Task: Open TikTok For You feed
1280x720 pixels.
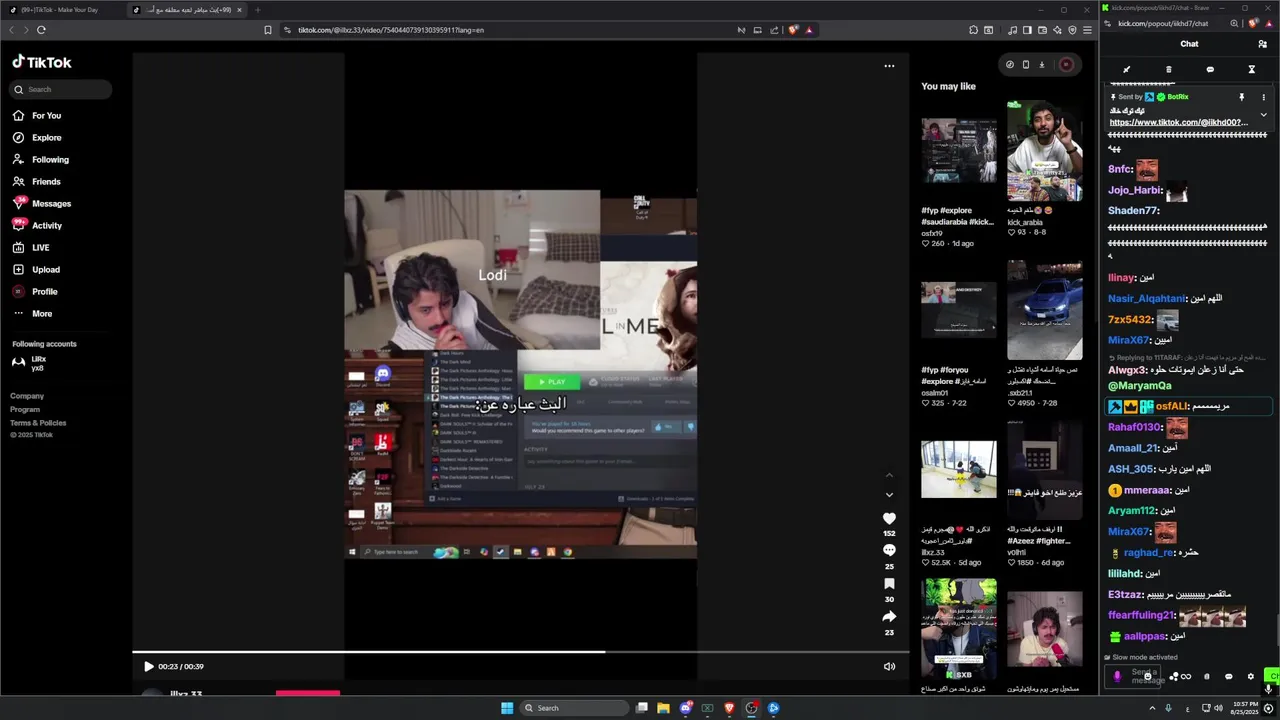Action: (37, 115)
